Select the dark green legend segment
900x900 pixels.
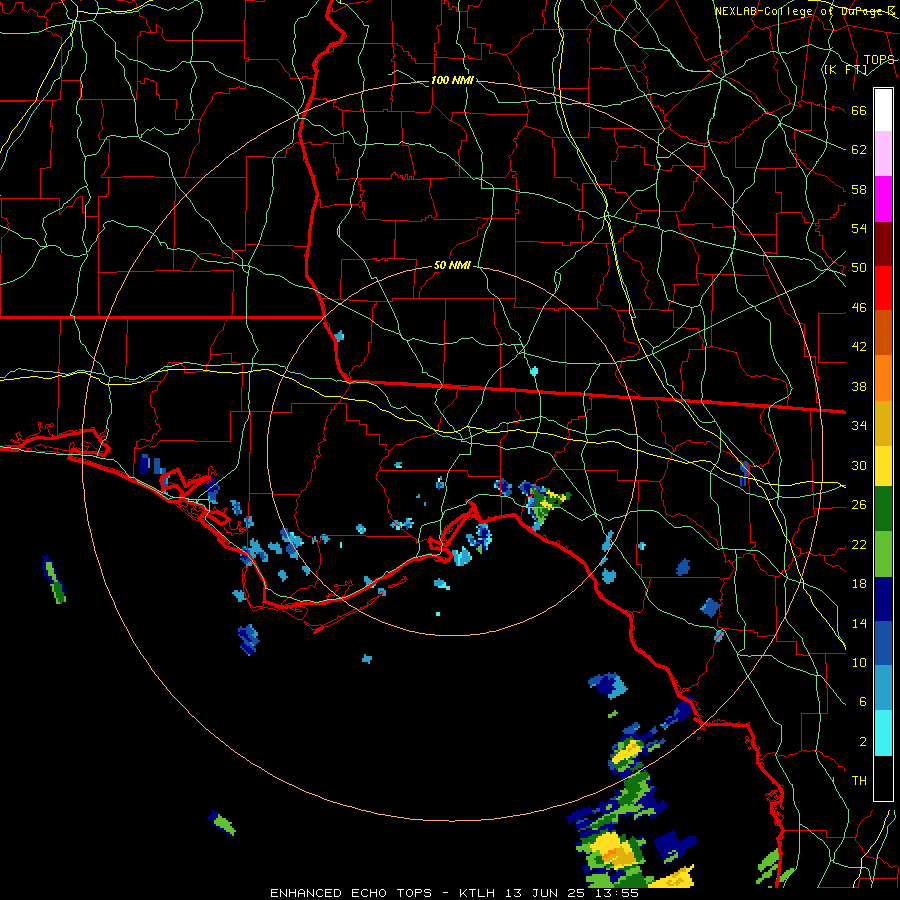(883, 509)
